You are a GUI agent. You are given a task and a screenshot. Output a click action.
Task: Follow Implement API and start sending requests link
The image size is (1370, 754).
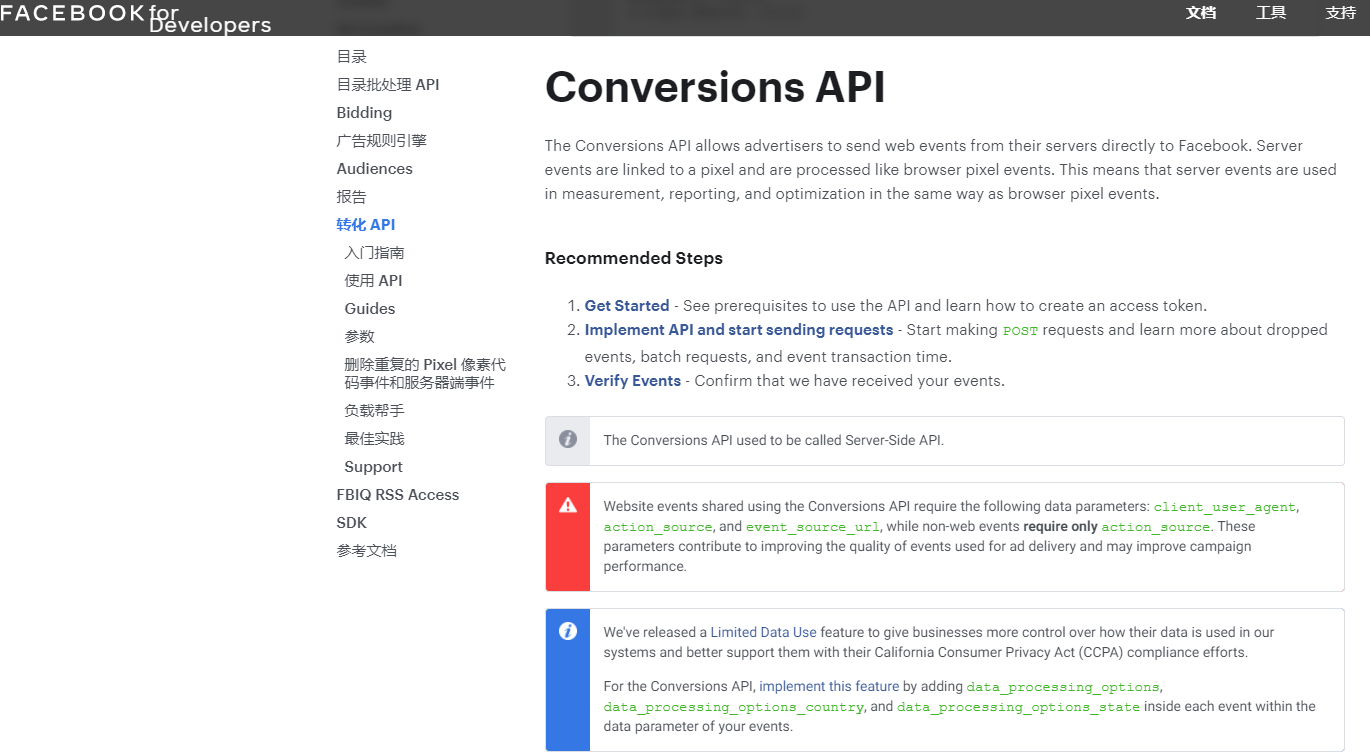[x=739, y=330]
